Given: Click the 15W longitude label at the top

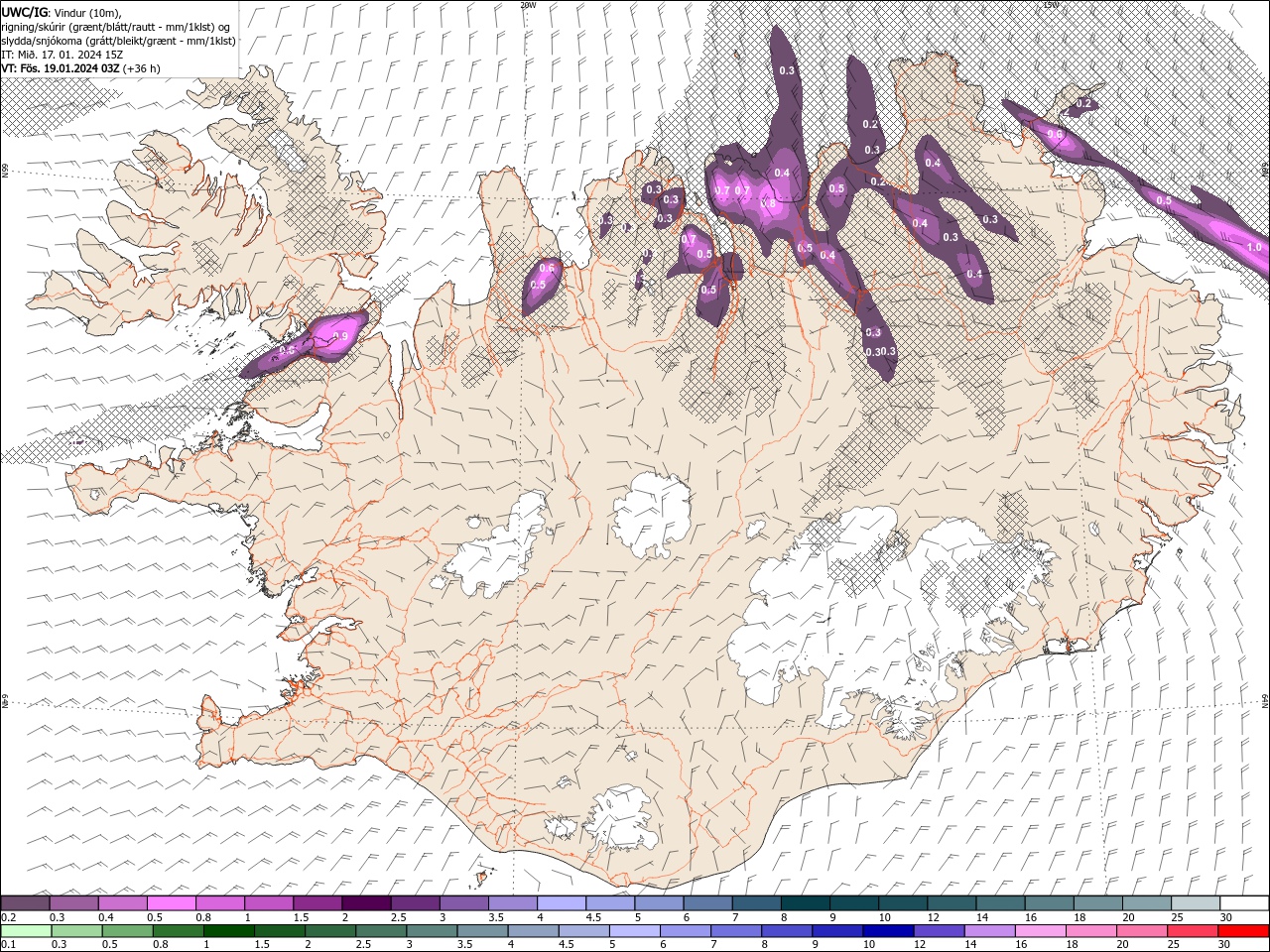Looking at the screenshot, I should point(1051,5).
